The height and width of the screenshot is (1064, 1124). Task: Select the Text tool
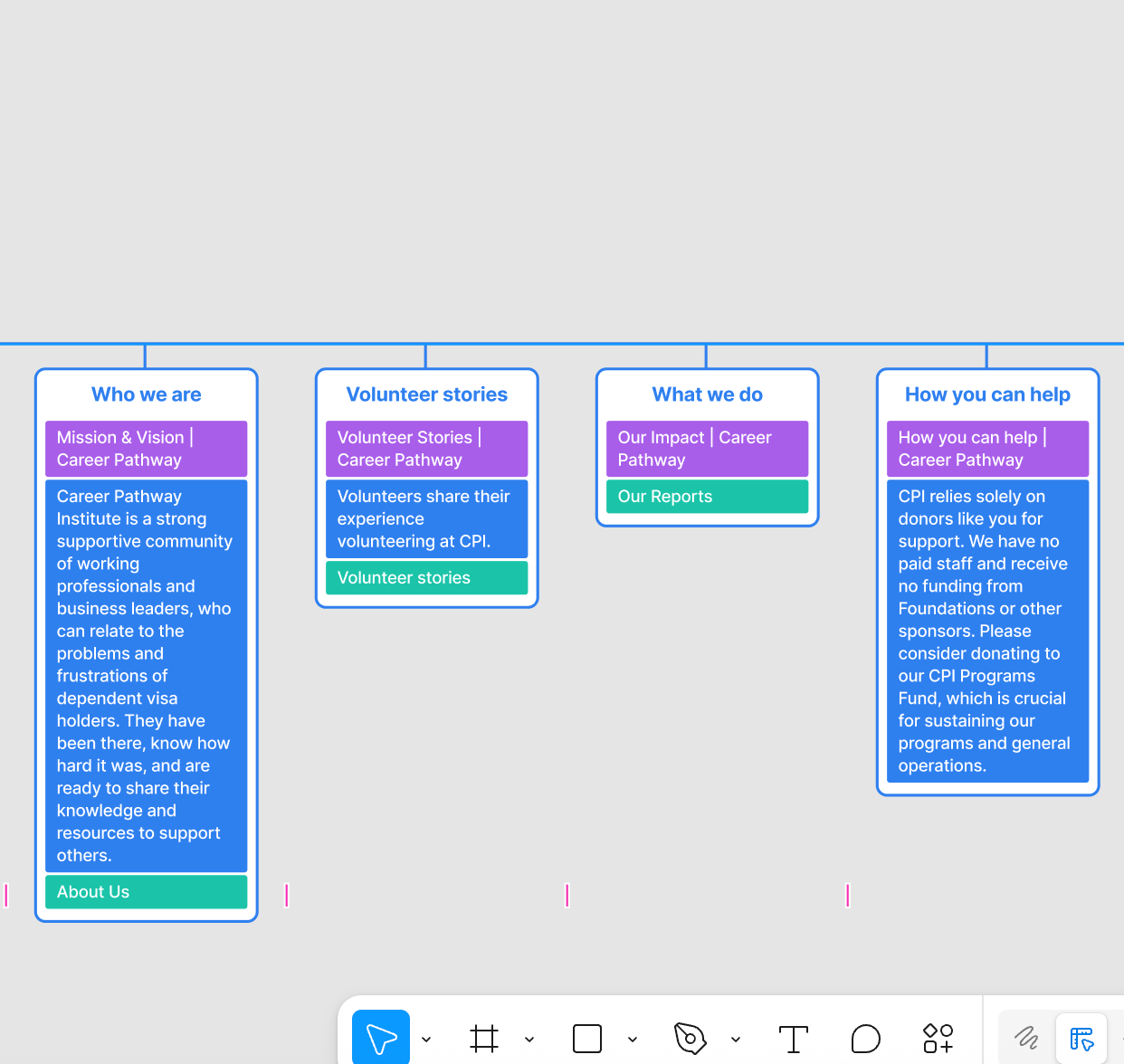(x=794, y=1039)
